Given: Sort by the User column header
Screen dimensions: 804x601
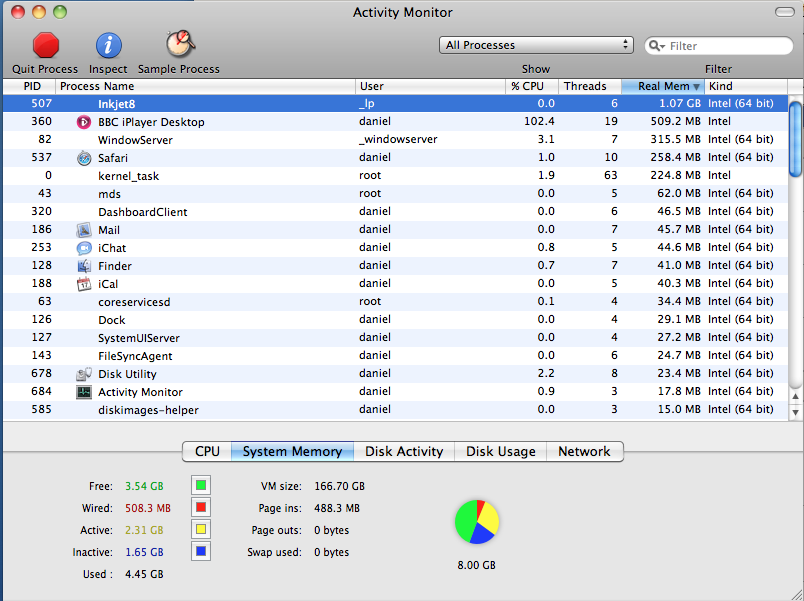Looking at the screenshot, I should [430, 86].
